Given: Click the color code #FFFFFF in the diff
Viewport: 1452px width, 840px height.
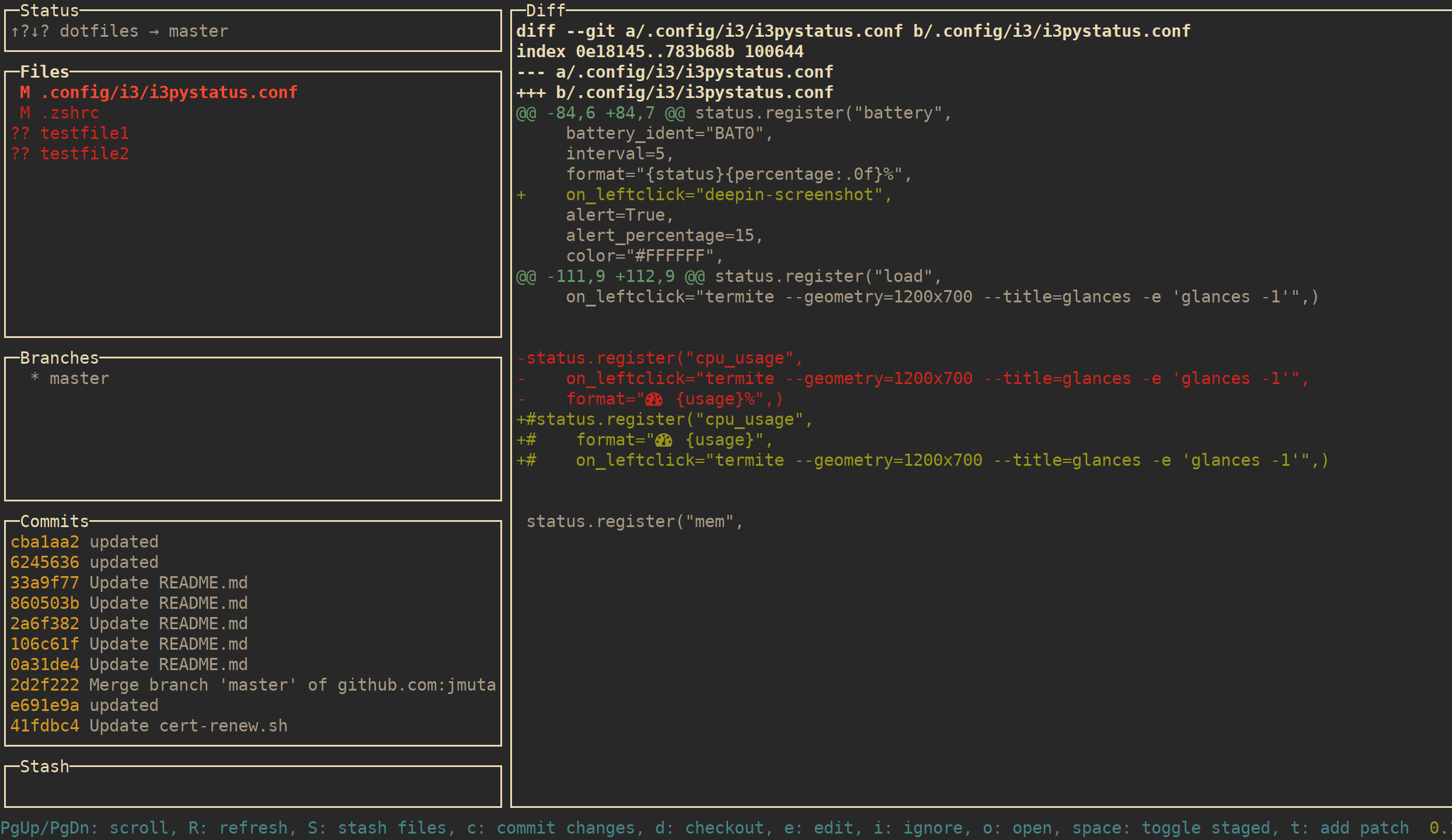Looking at the screenshot, I should point(671,255).
